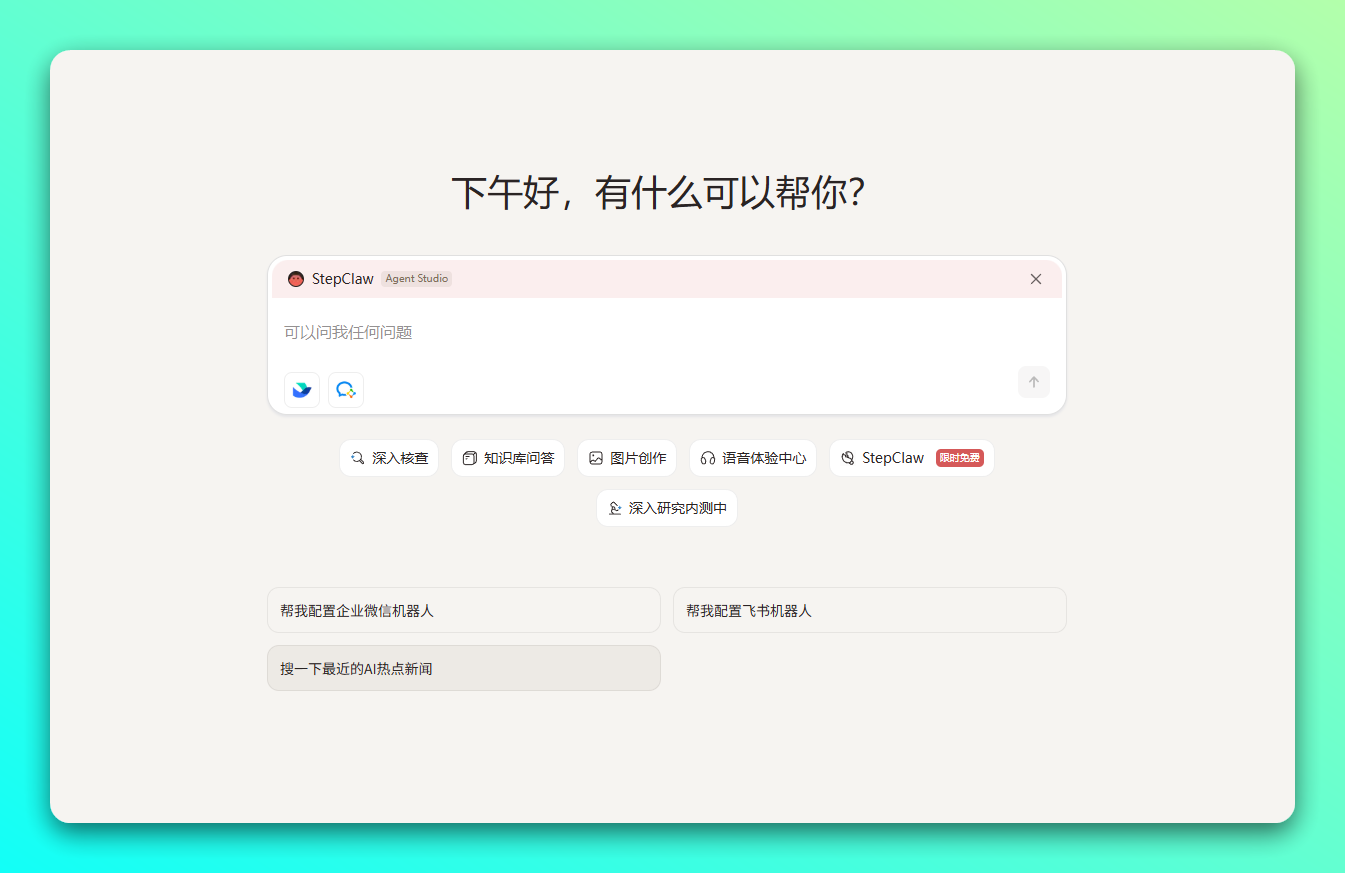
Task: Click the Feishu bird icon below the input
Action: [302, 390]
